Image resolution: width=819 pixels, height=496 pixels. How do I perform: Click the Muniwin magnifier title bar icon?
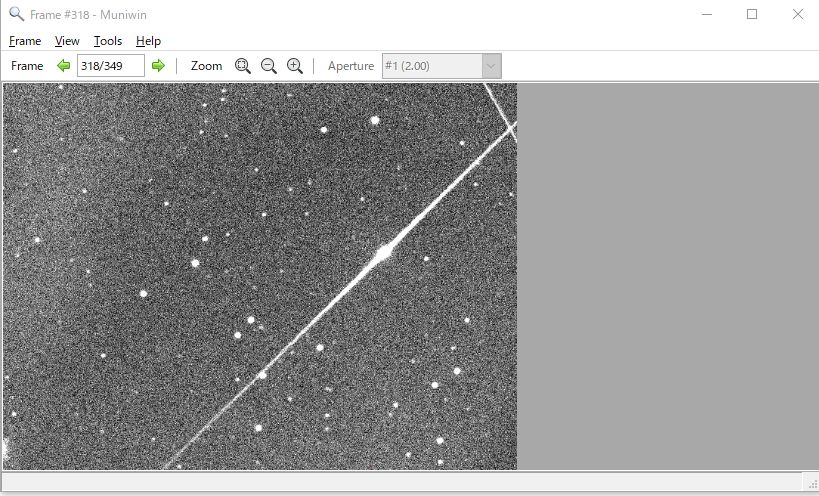pyautogui.click(x=17, y=14)
